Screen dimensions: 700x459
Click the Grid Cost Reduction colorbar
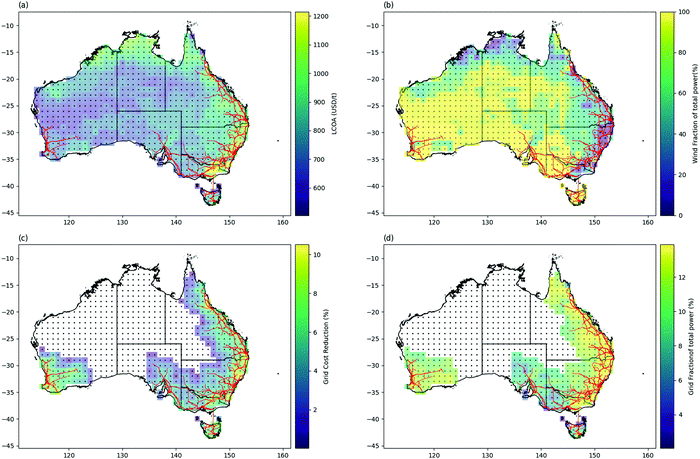(x=301, y=346)
